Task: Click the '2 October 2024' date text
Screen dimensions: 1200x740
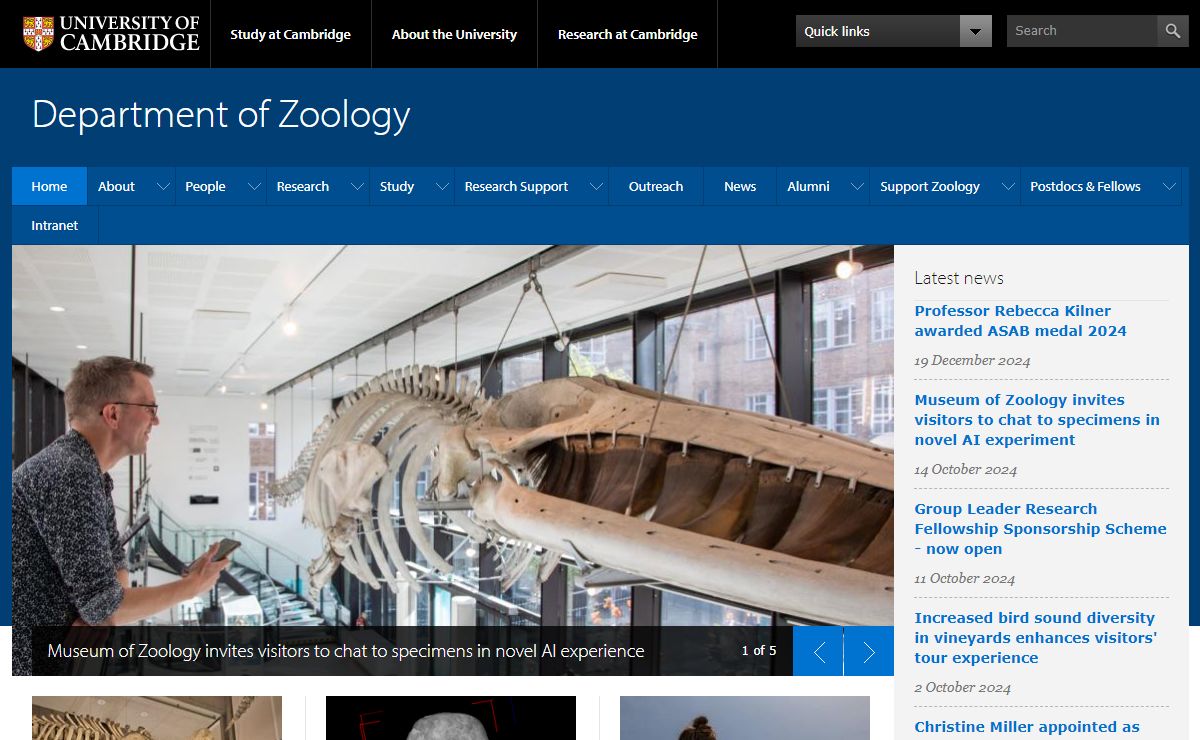Action: (x=963, y=688)
